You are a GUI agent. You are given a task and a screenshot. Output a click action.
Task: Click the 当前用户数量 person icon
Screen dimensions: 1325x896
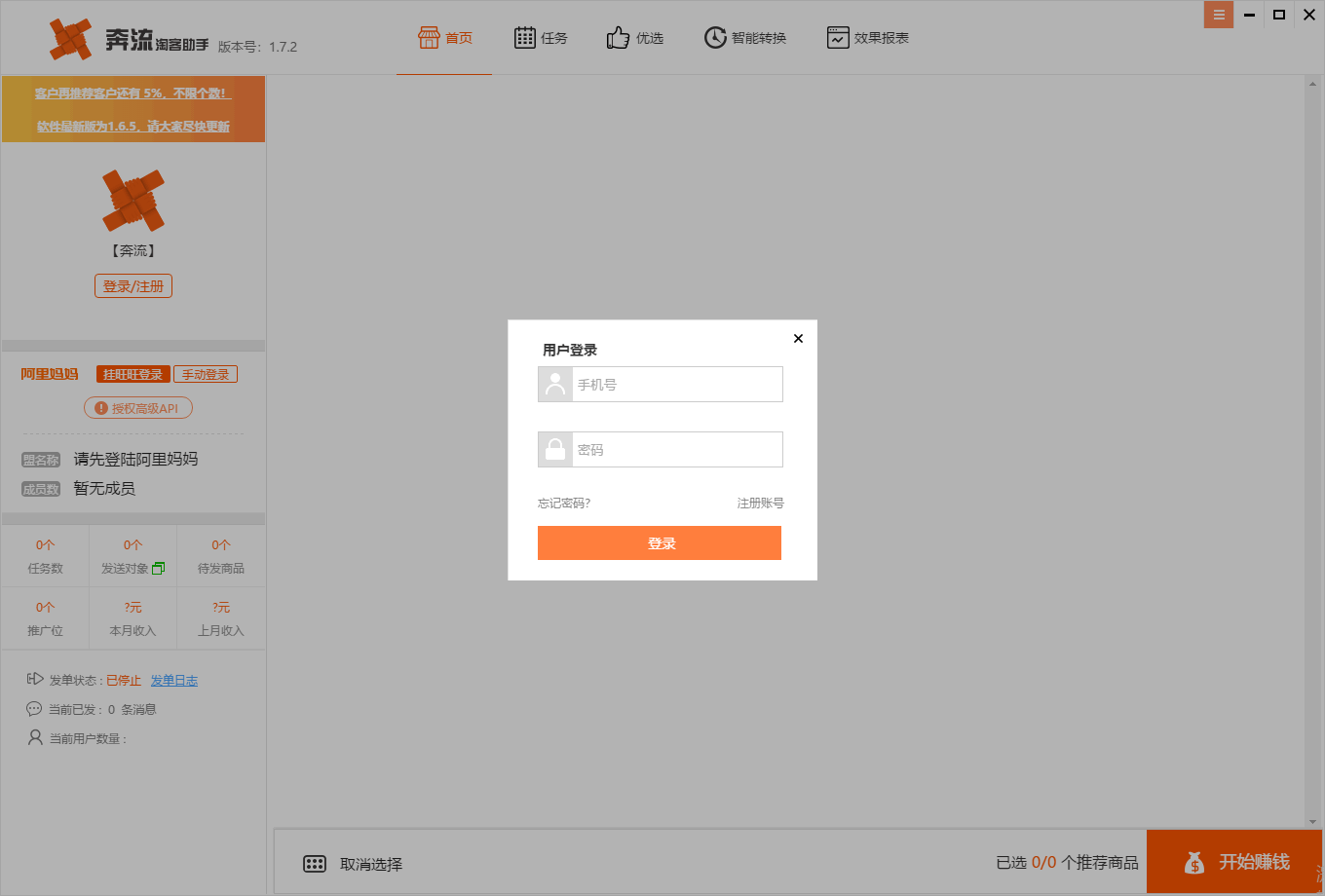point(35,738)
